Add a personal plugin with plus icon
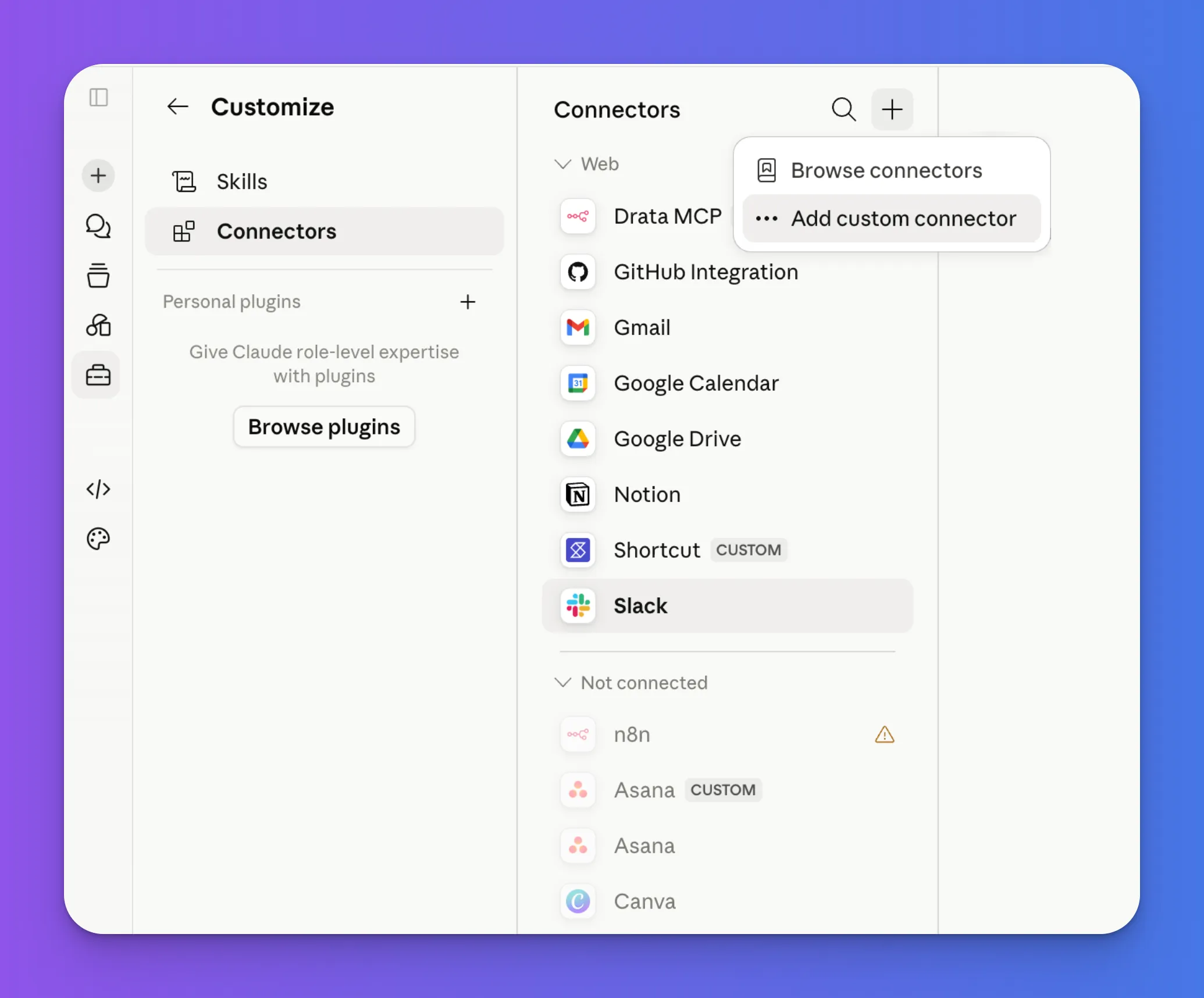This screenshot has width=1204, height=998. [x=468, y=302]
